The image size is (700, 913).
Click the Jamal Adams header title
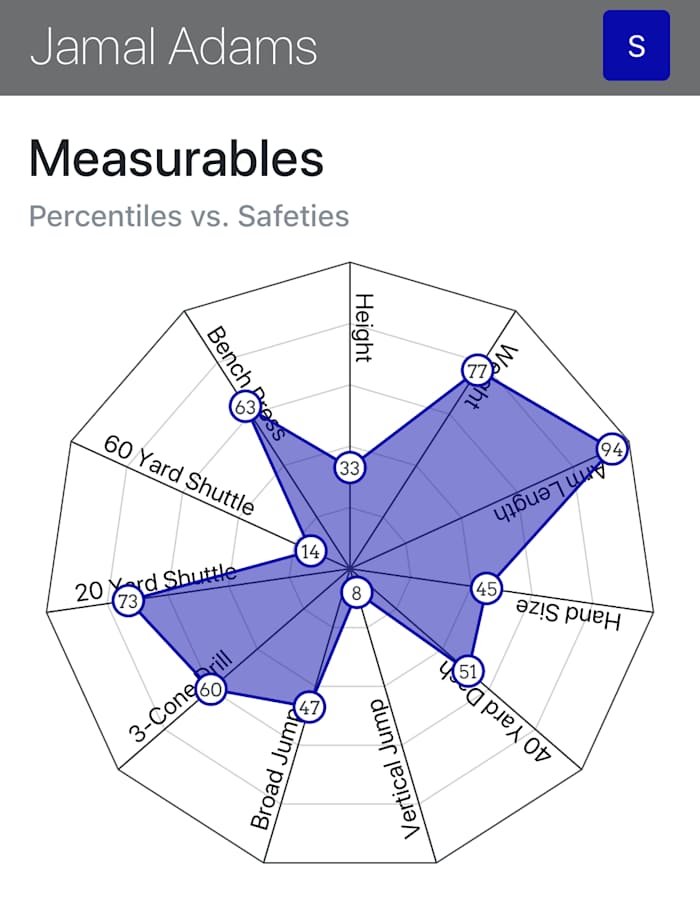coord(174,47)
